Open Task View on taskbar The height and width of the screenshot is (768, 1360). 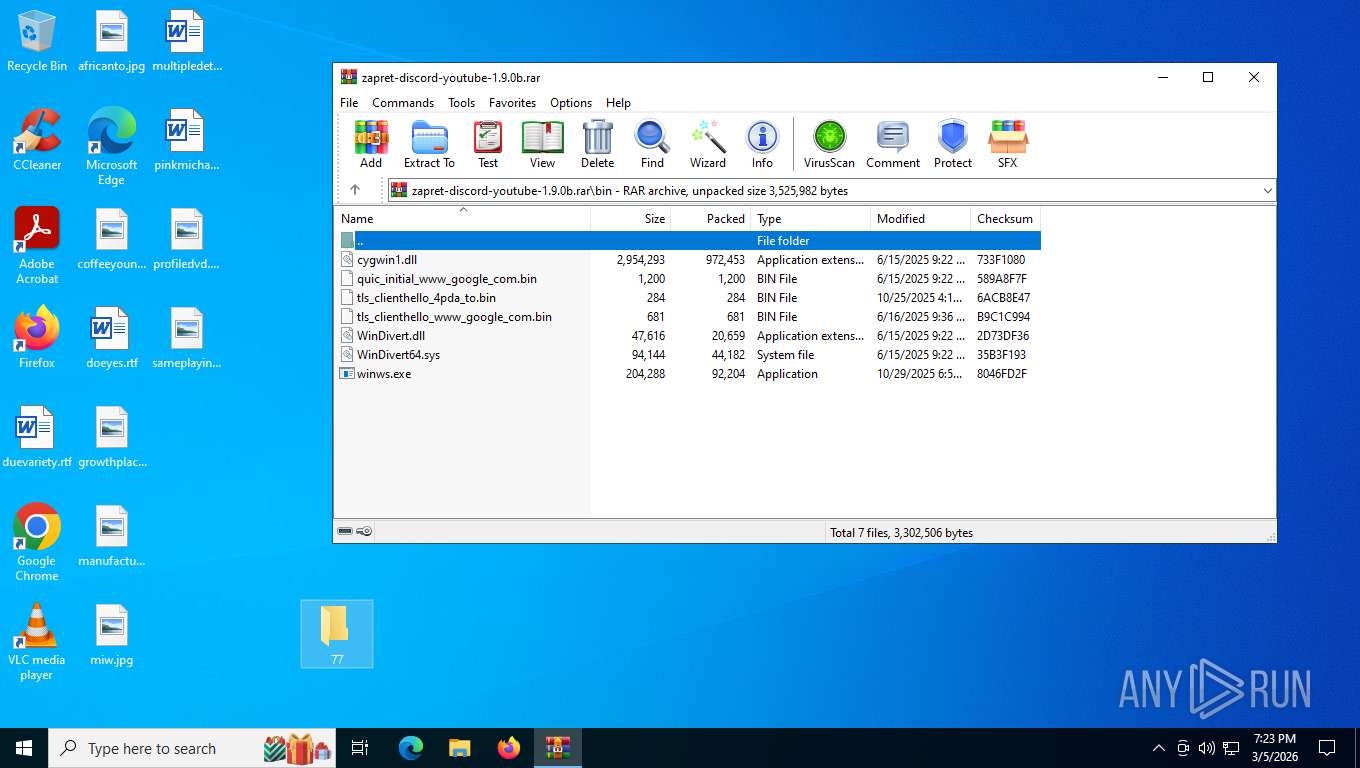(x=360, y=748)
